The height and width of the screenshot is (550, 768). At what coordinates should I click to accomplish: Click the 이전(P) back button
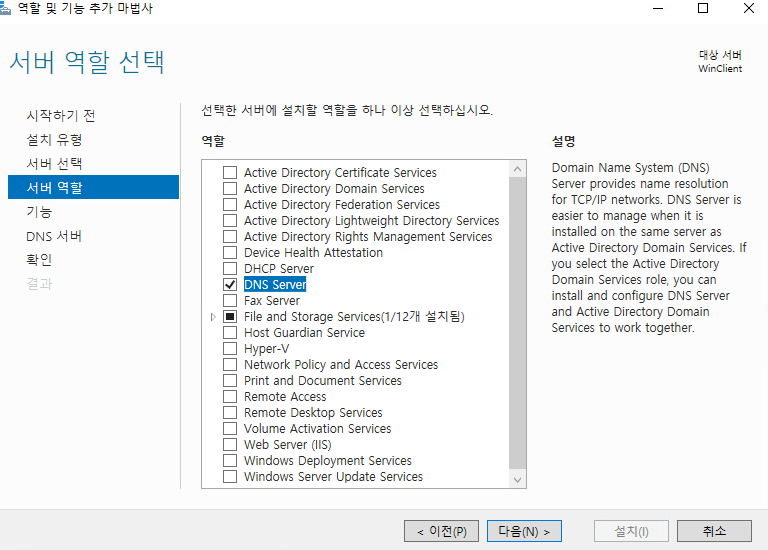click(x=441, y=531)
